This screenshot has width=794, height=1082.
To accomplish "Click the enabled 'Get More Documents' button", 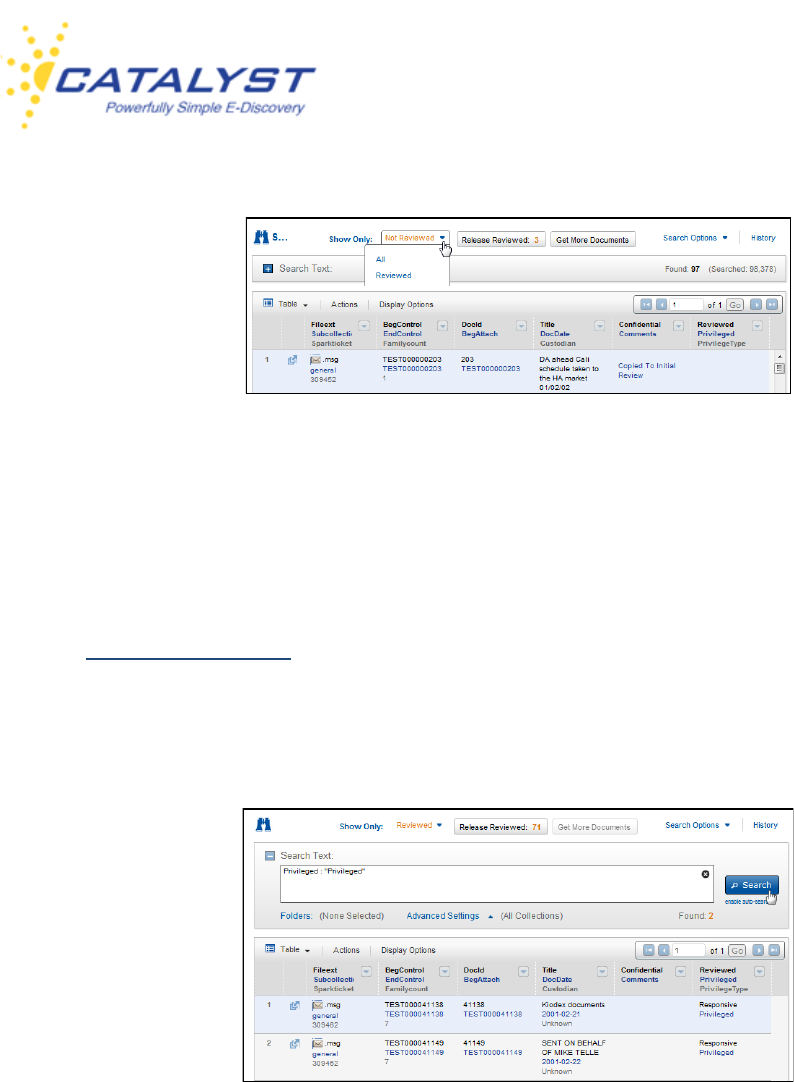I will [x=593, y=239].
